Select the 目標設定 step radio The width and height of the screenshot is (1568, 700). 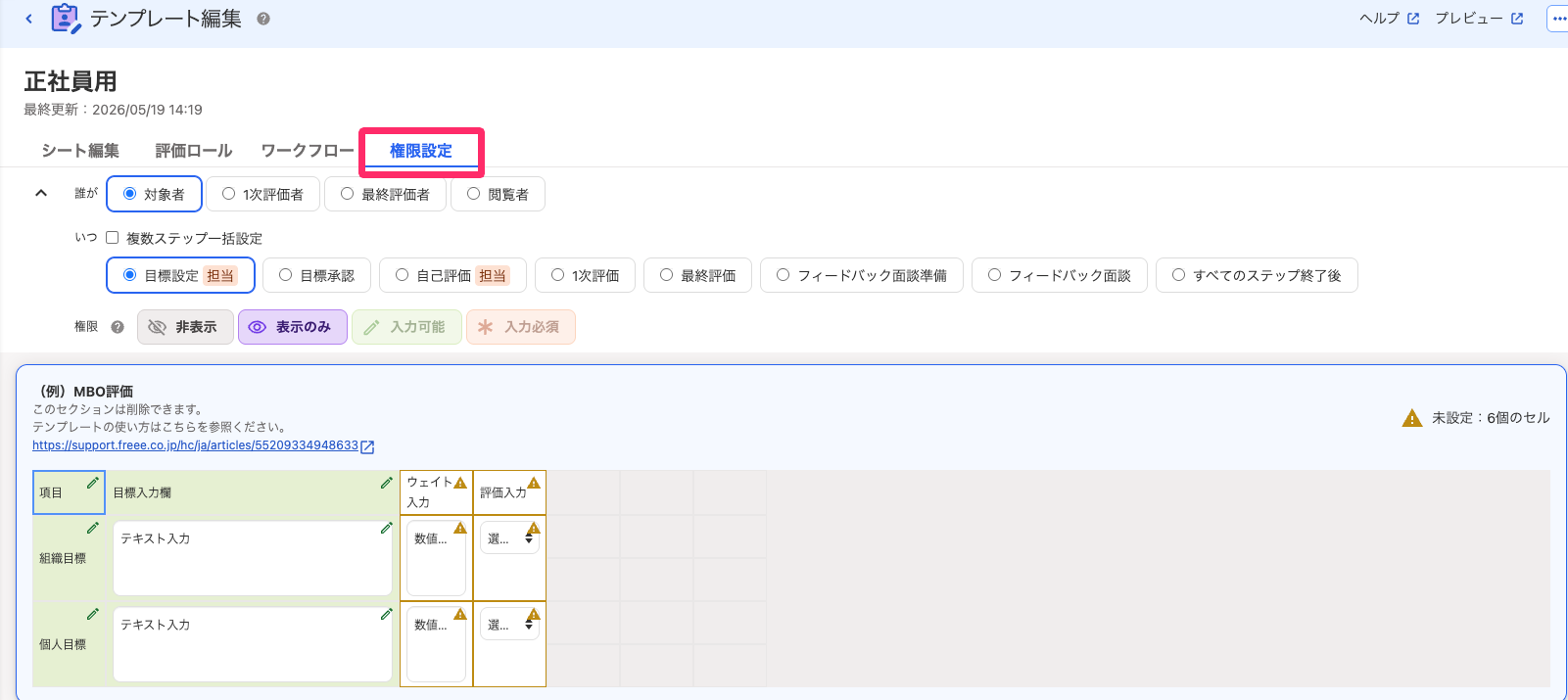[180, 275]
